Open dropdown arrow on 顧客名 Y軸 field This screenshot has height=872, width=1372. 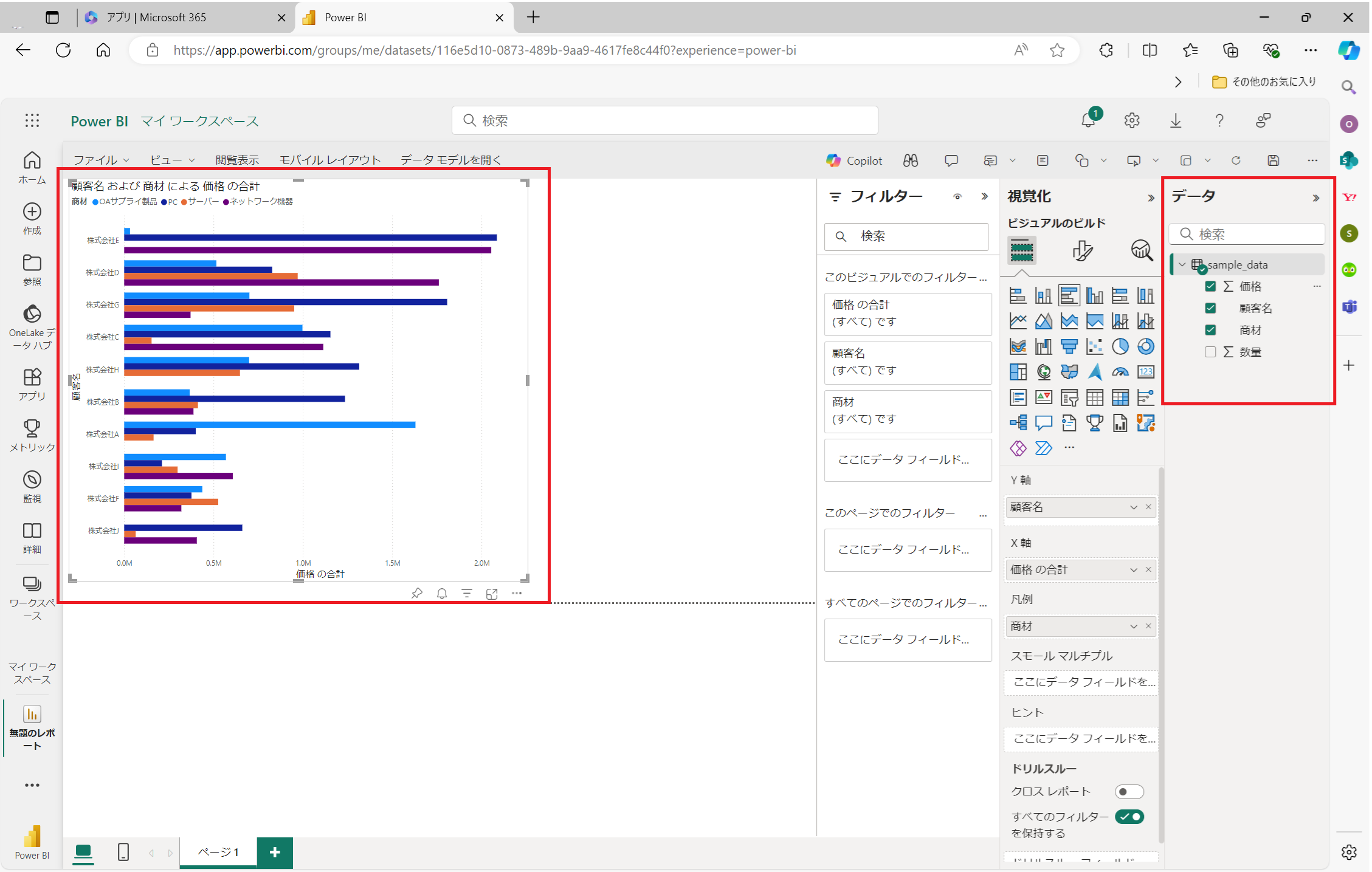1133,507
